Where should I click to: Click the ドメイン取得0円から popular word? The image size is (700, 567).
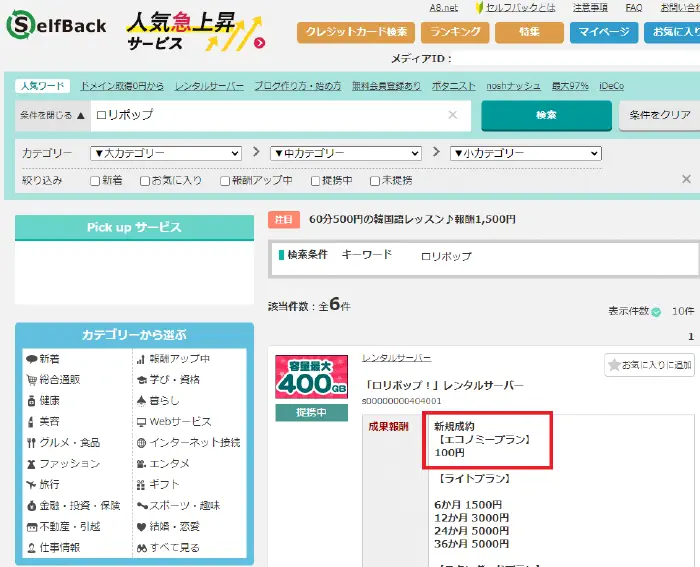[x=122, y=86]
